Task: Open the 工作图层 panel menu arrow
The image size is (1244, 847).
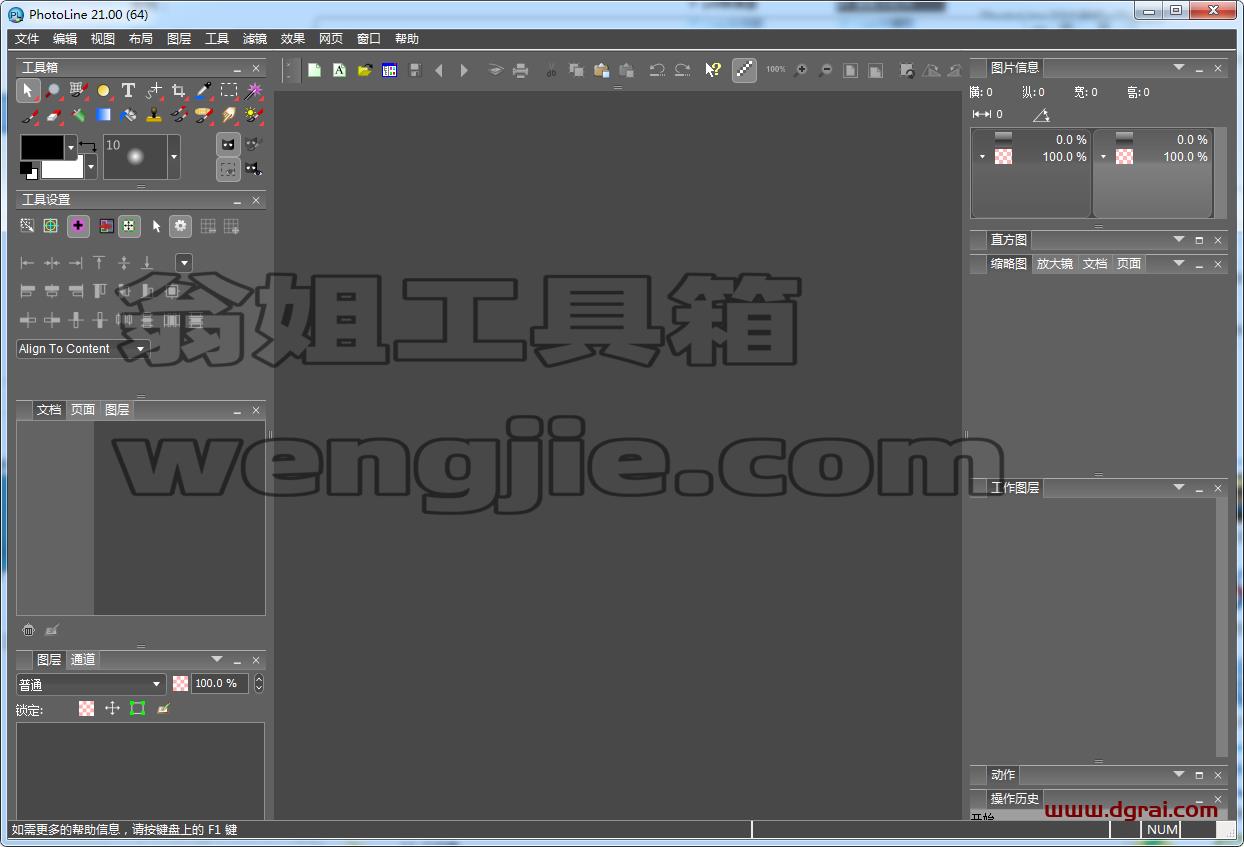Action: 1179,488
